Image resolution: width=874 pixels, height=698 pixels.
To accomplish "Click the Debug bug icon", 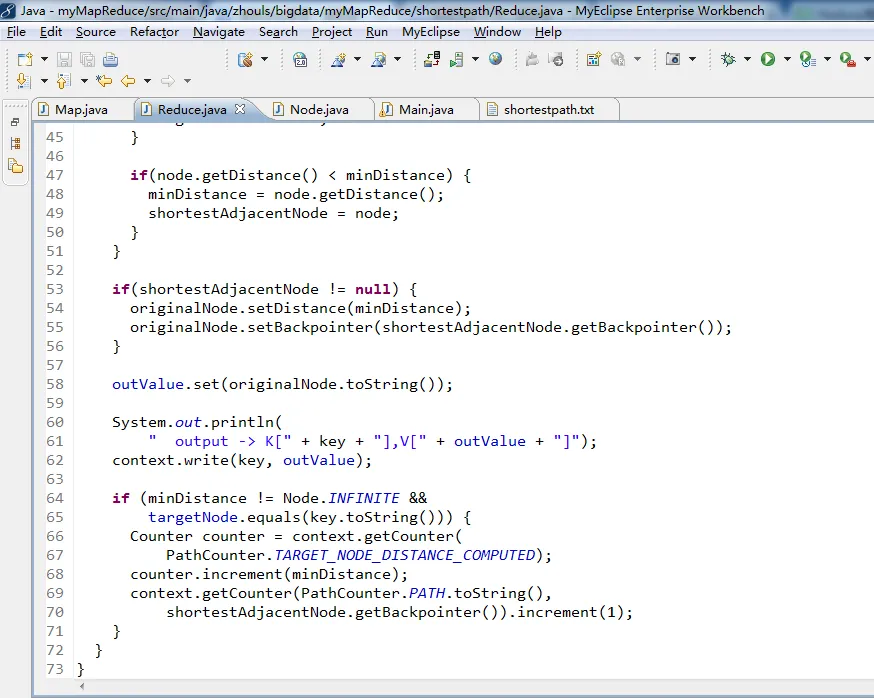I will click(x=728, y=59).
